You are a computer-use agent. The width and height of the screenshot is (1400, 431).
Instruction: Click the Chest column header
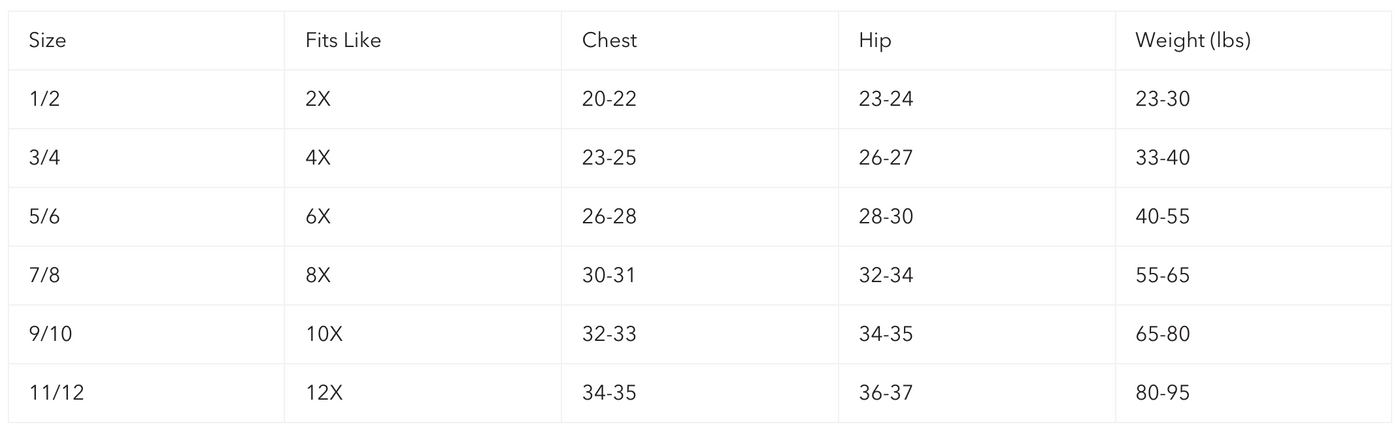point(609,41)
